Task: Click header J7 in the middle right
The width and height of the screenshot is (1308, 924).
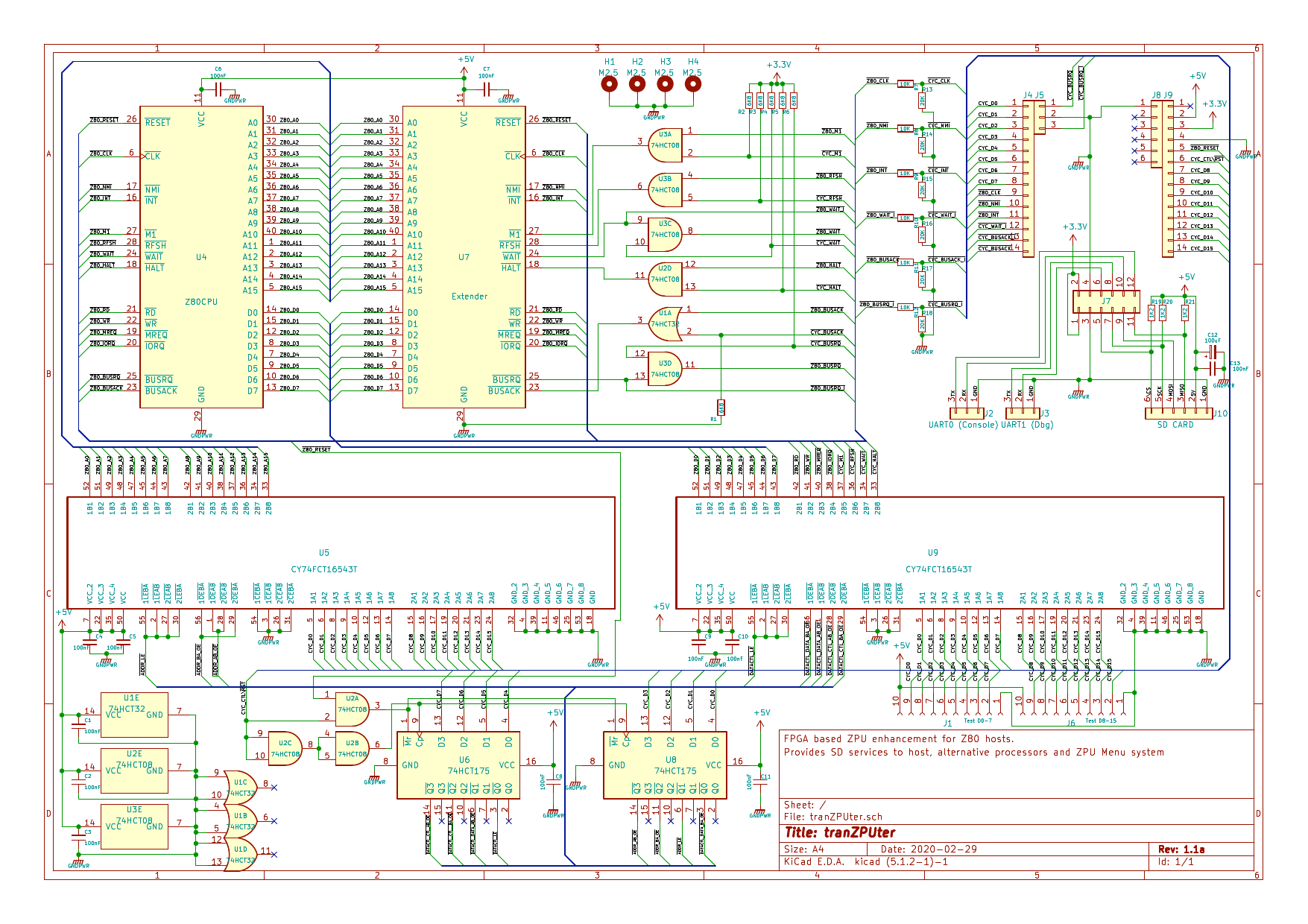Action: pos(1105,302)
